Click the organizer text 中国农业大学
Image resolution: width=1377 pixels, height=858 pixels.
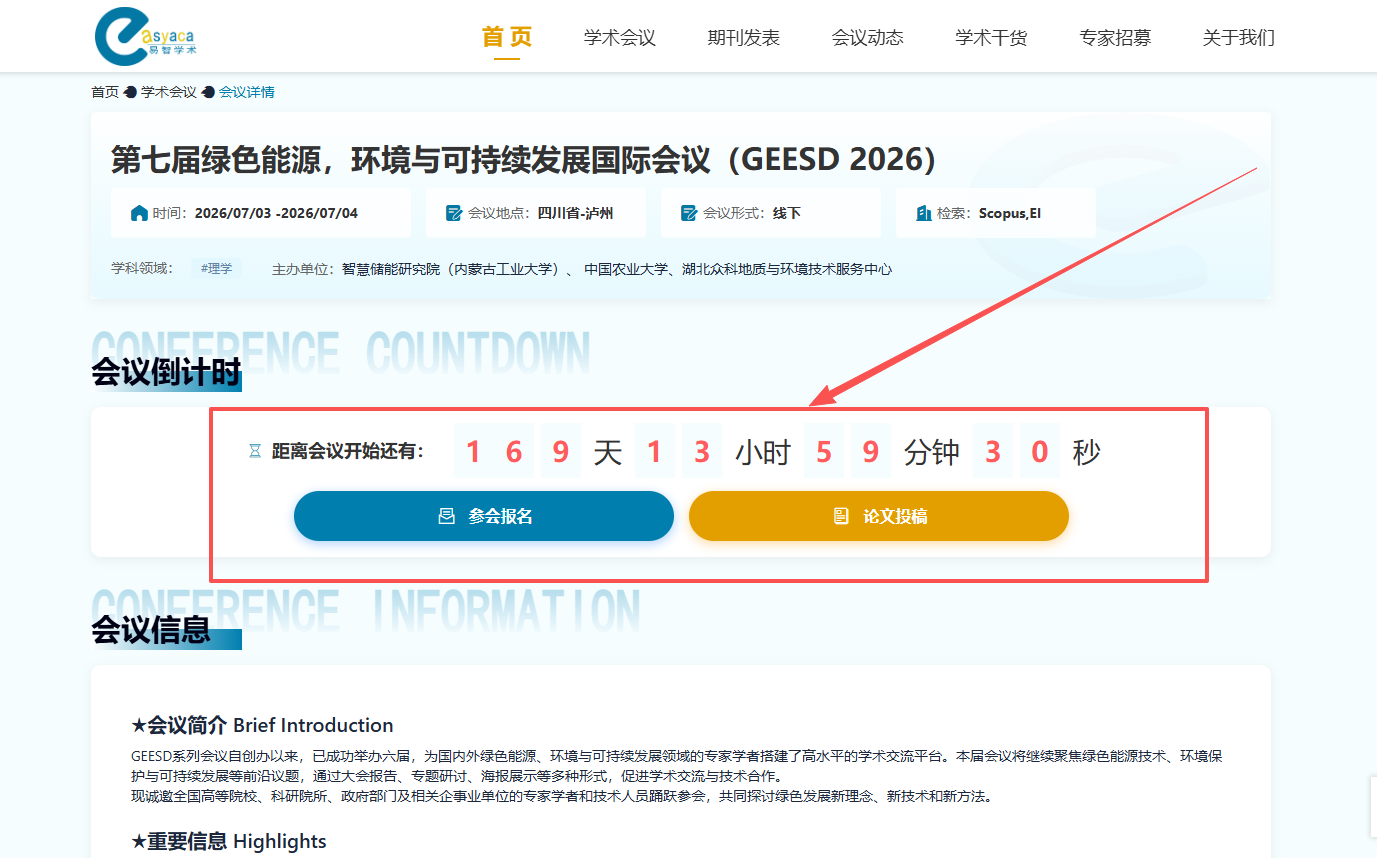click(626, 269)
